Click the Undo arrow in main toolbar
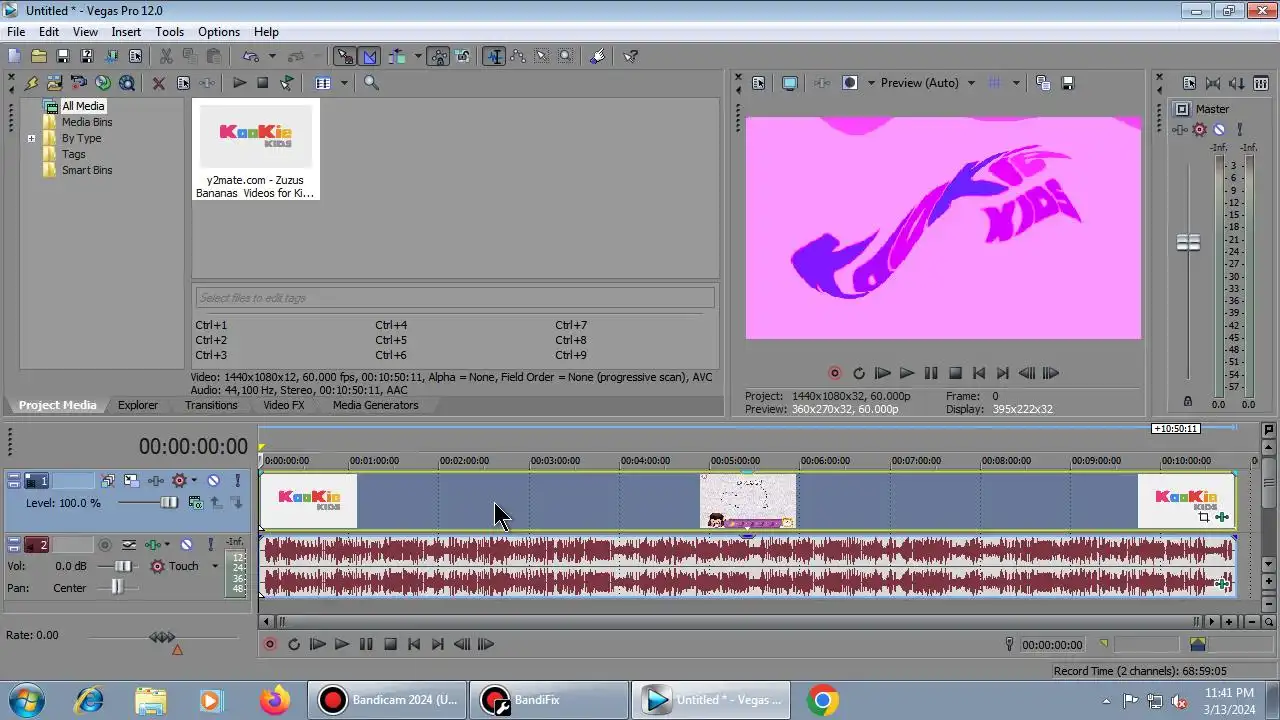Screen dimensions: 1280x720 click(x=250, y=57)
